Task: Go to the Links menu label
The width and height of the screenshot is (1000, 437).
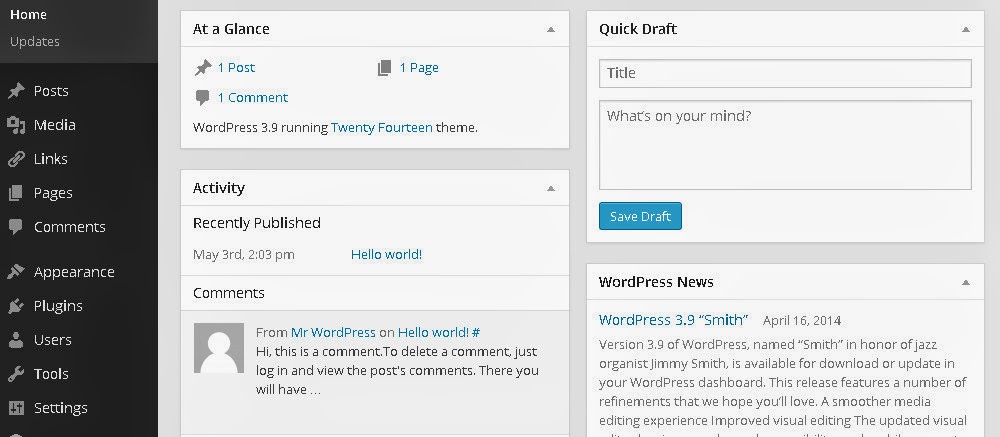Action: tap(50, 159)
